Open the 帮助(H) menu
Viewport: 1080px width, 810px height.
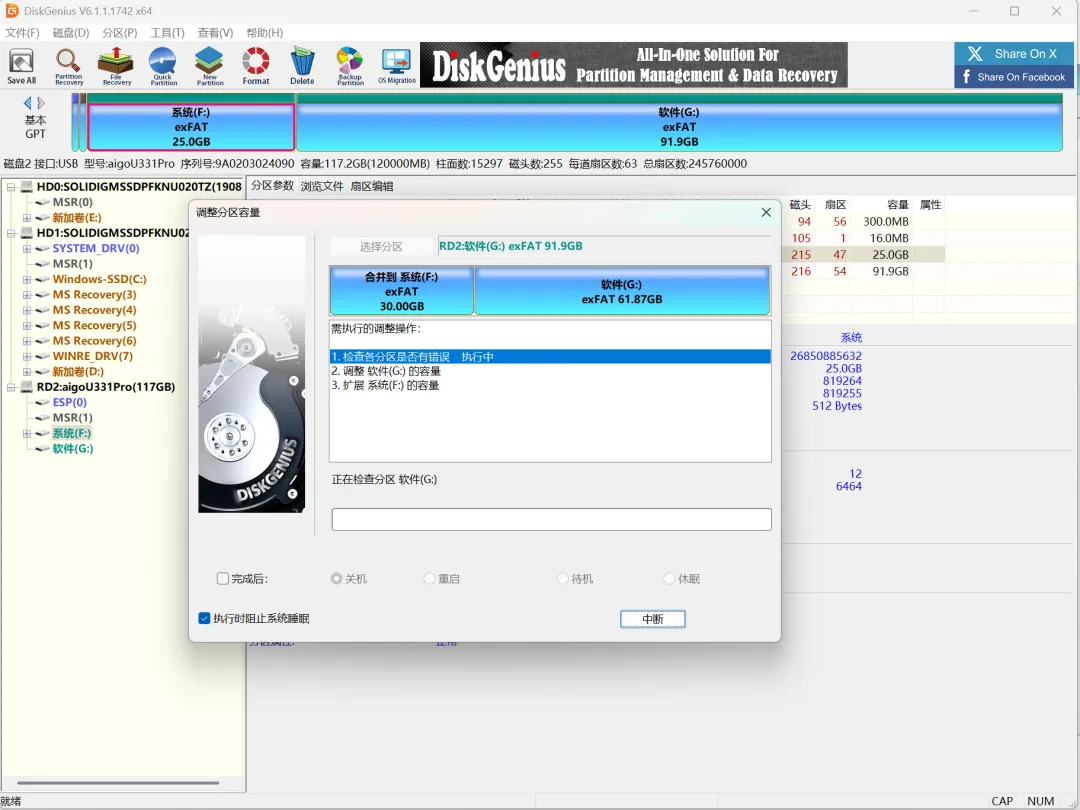(264, 32)
